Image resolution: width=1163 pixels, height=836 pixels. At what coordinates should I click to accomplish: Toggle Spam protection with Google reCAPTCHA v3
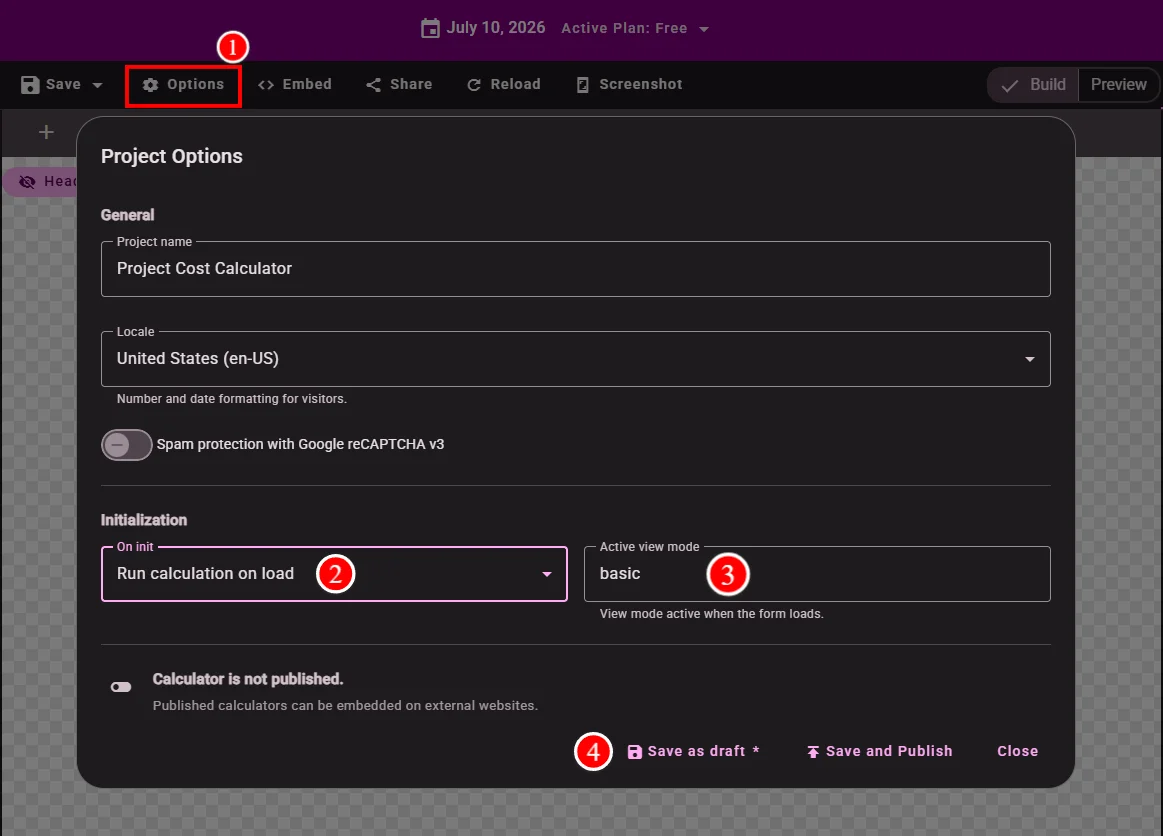click(x=126, y=445)
